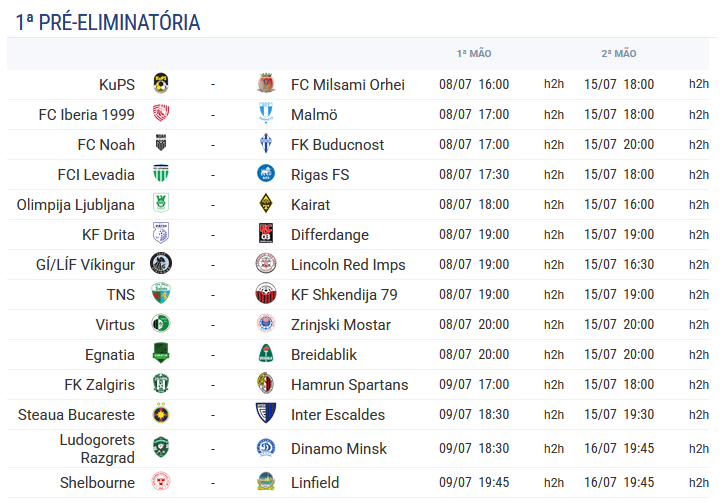
Task: Click the FC Noah team logo
Action: 161,143
